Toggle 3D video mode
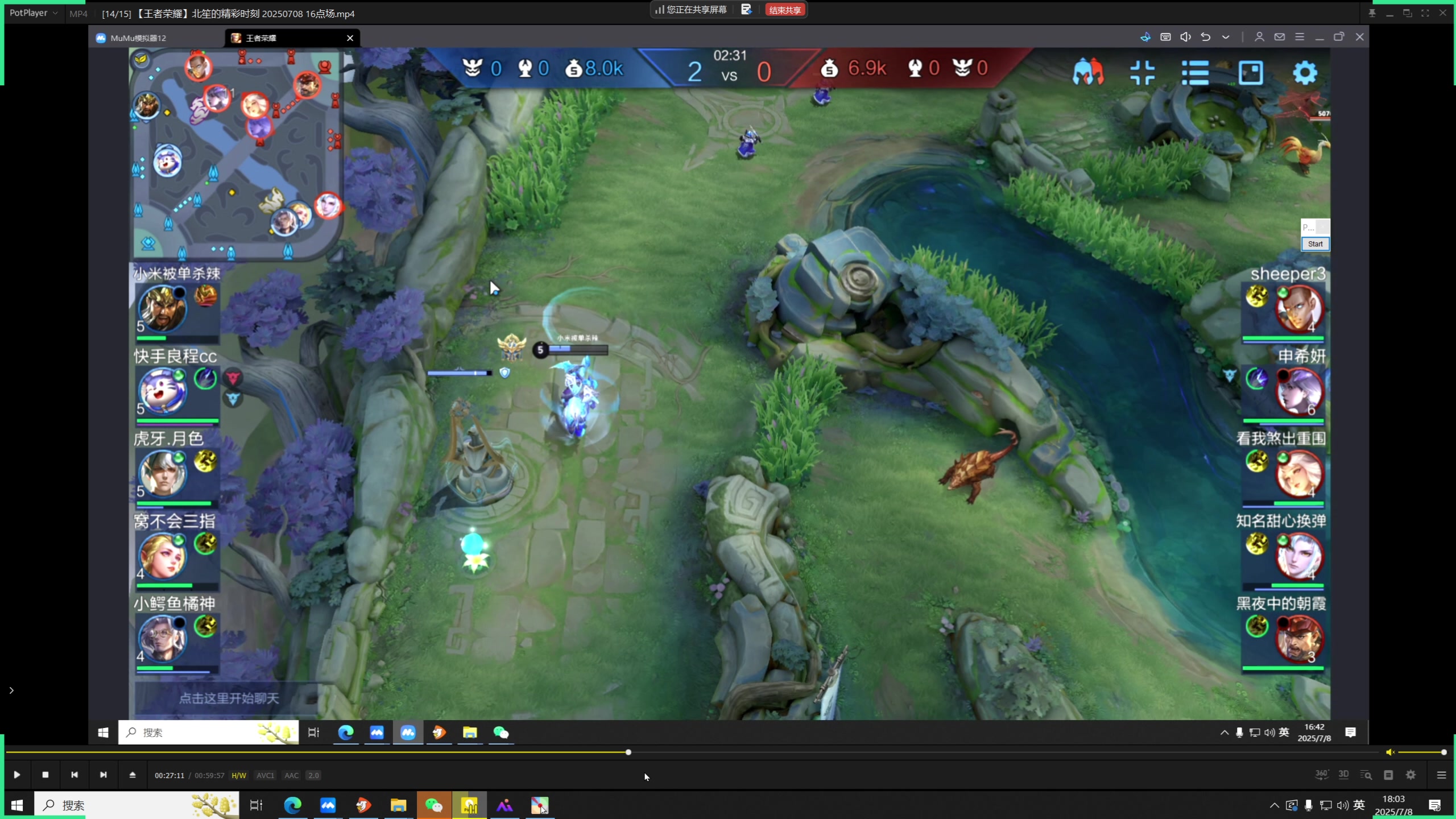The image size is (1456, 819). coord(1343,775)
